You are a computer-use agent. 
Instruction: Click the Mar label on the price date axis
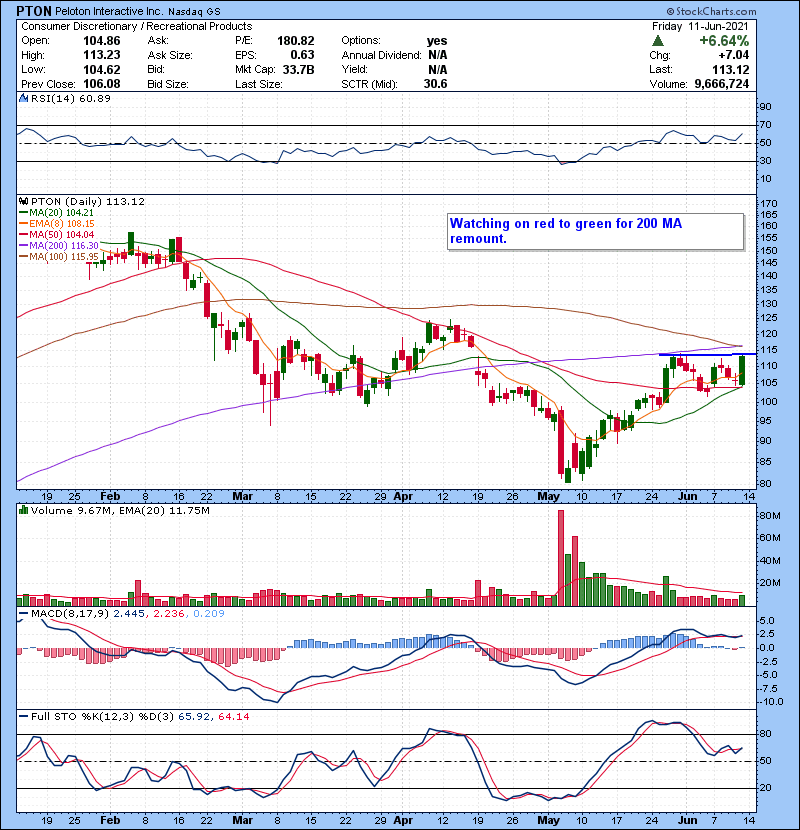point(242,496)
